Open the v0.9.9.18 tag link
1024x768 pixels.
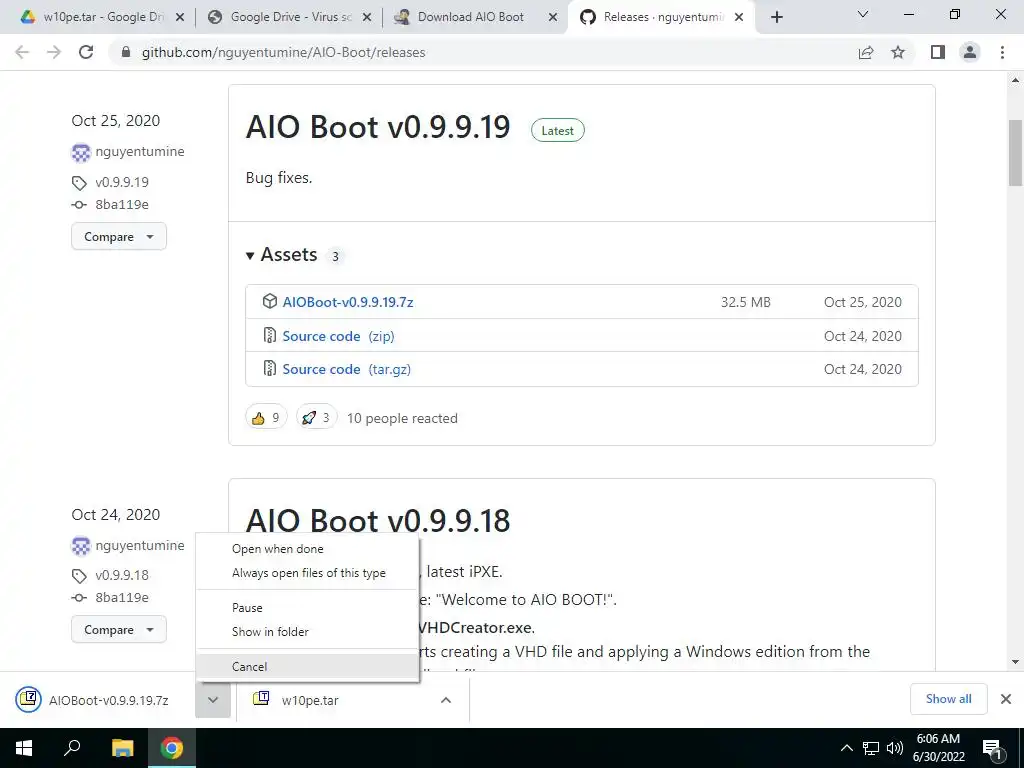[x=122, y=575]
